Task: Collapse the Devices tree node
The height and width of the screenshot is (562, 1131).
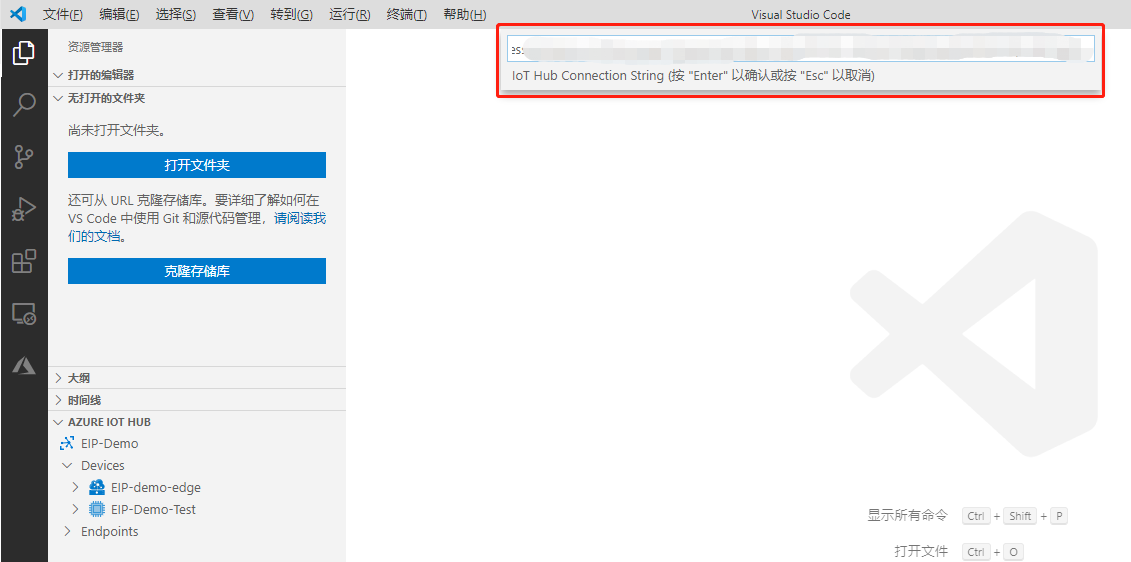Action: (68, 465)
